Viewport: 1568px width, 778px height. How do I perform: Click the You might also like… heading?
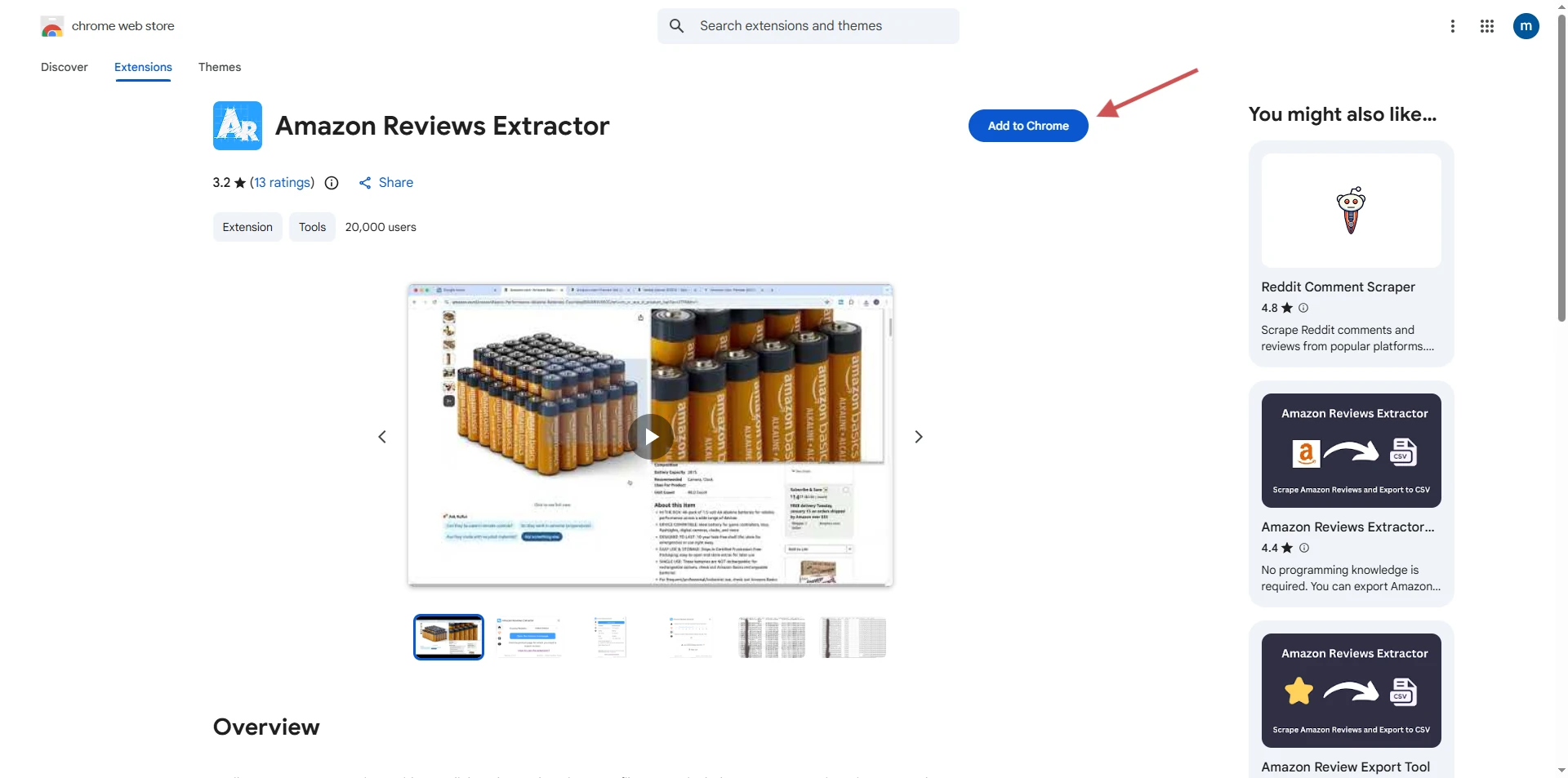[1342, 114]
